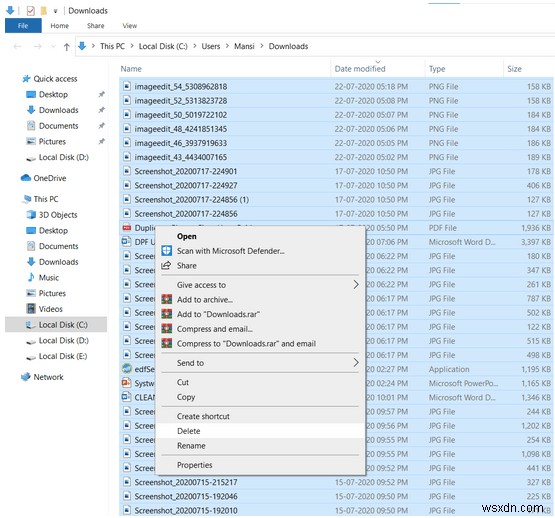Select Local Disk (C:) in navigation pane
The image size is (555, 518).
click(56, 324)
